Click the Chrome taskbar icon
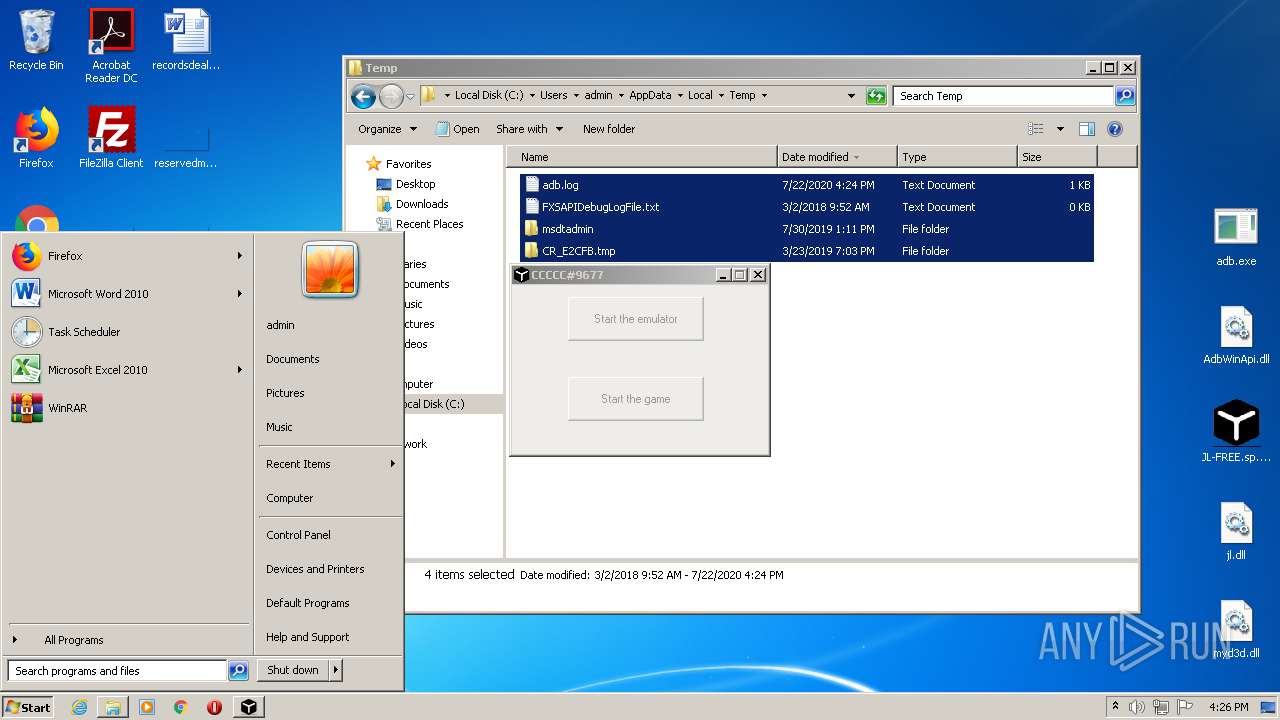Screen dimensions: 1280x720 pyautogui.click(x=180, y=707)
